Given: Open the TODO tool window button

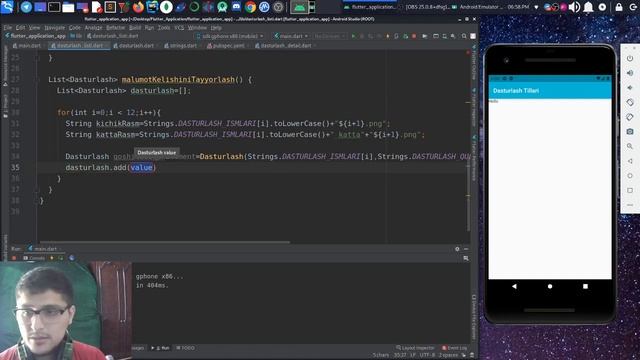Looking at the screenshot, I should click(x=185, y=348).
